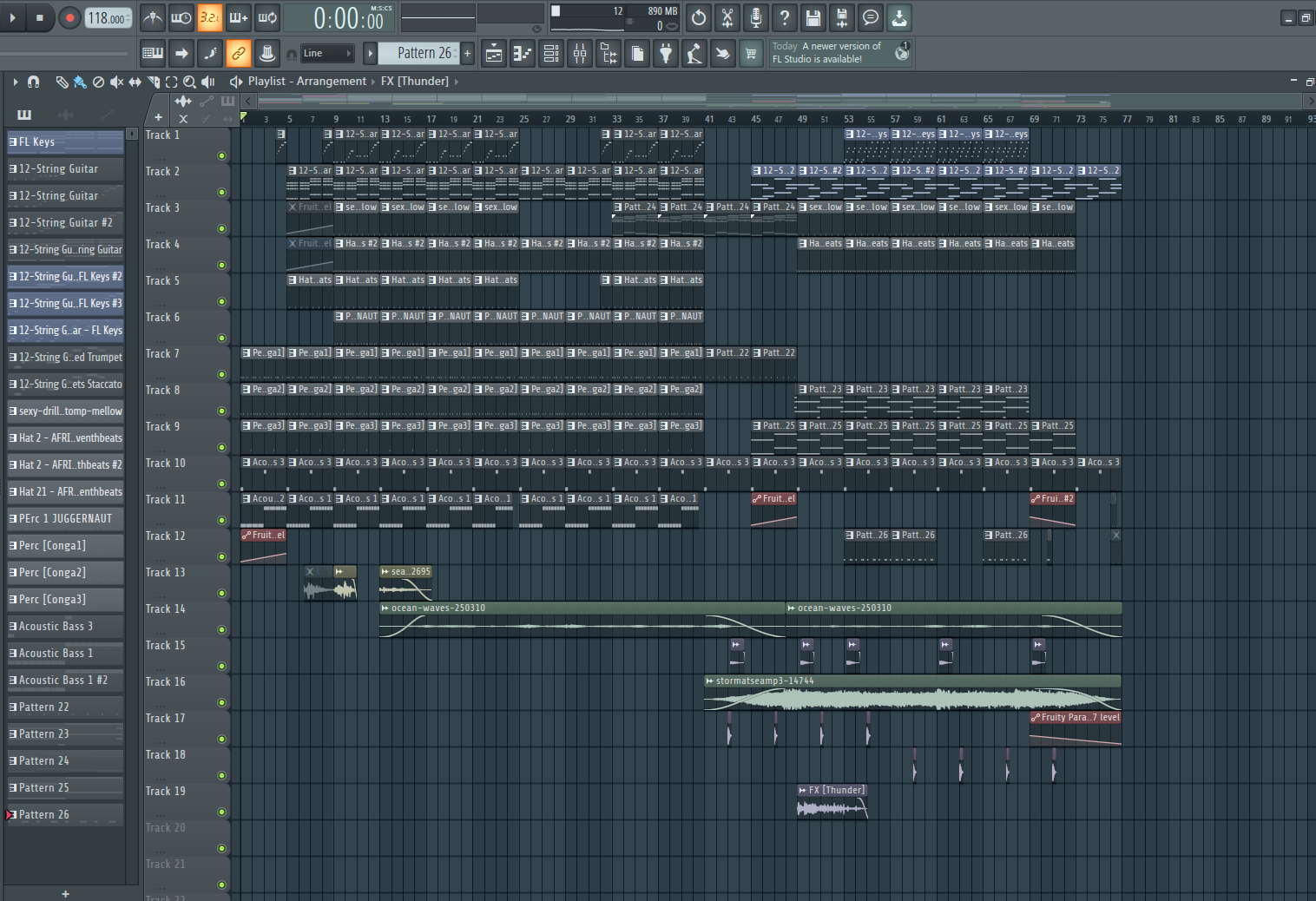This screenshot has width=1316, height=901.
Task: Open the pattern selector arrow menu
Action: (x=370, y=53)
